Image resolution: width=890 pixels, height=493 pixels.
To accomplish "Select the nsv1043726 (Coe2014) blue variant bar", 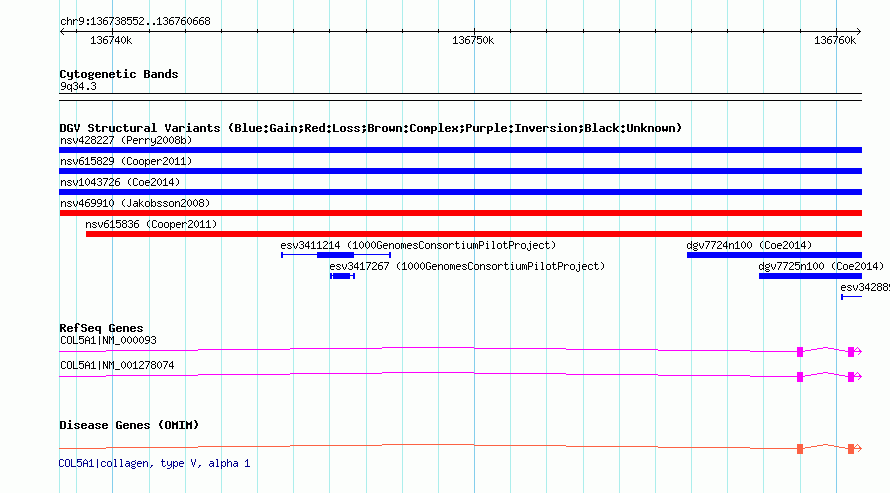I will [460, 192].
